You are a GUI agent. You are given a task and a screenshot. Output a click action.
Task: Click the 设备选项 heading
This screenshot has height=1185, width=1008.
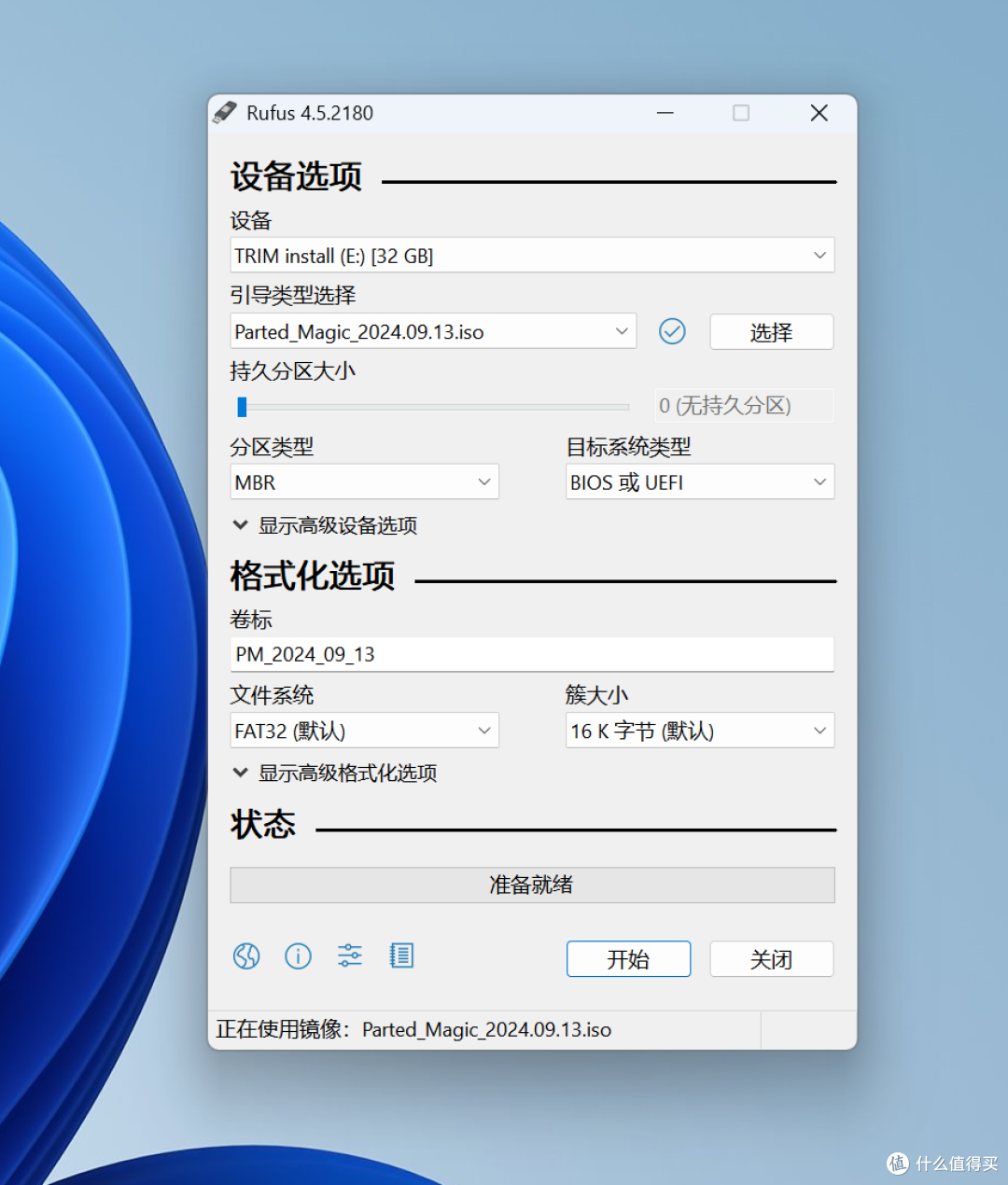click(x=296, y=176)
